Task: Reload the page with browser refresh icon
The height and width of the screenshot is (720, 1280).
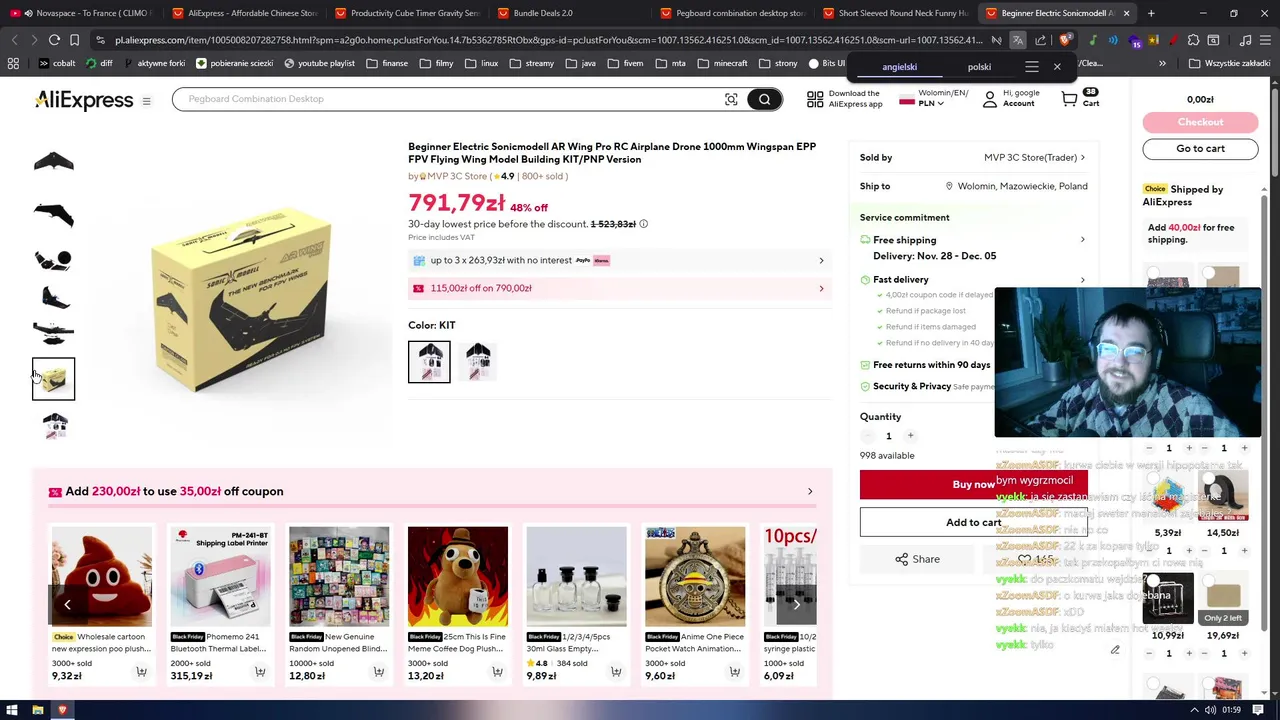Action: coord(54,40)
